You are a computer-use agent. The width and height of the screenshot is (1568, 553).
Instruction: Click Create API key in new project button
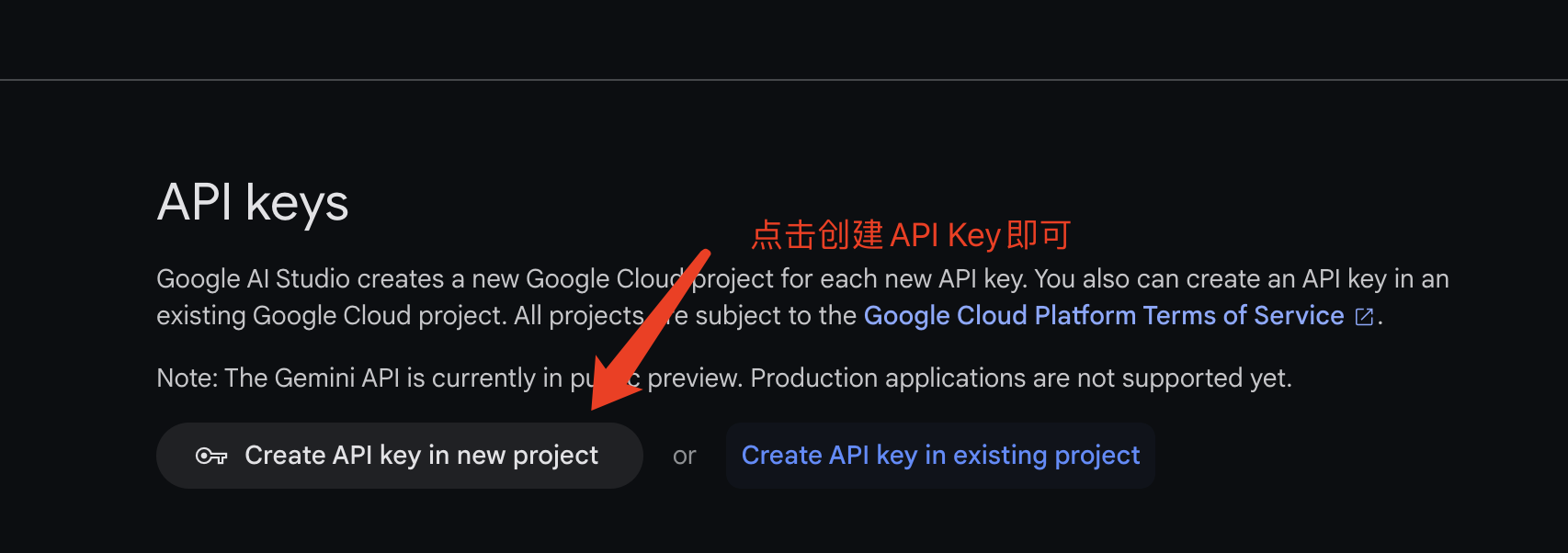click(399, 456)
